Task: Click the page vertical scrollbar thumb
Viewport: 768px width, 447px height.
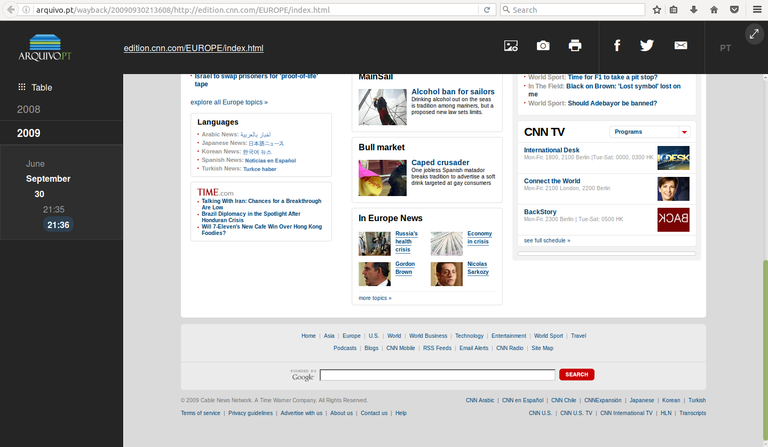Action: point(765,350)
